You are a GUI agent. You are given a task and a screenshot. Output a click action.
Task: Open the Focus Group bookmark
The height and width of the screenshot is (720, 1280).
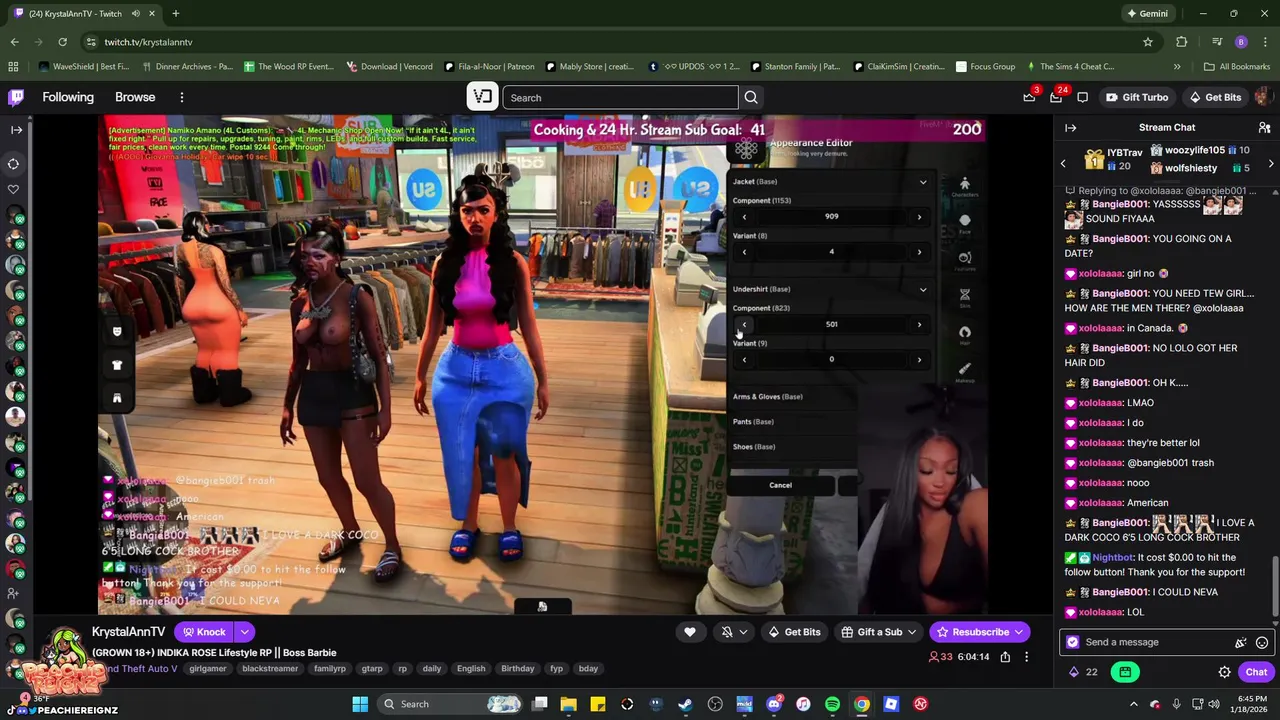pyautogui.click(x=986, y=67)
